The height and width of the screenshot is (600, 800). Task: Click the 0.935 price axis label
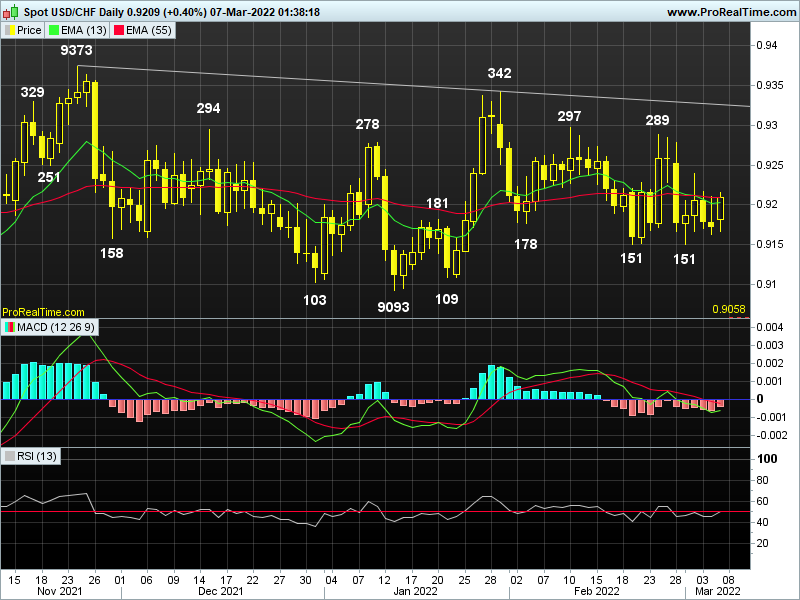click(770, 85)
